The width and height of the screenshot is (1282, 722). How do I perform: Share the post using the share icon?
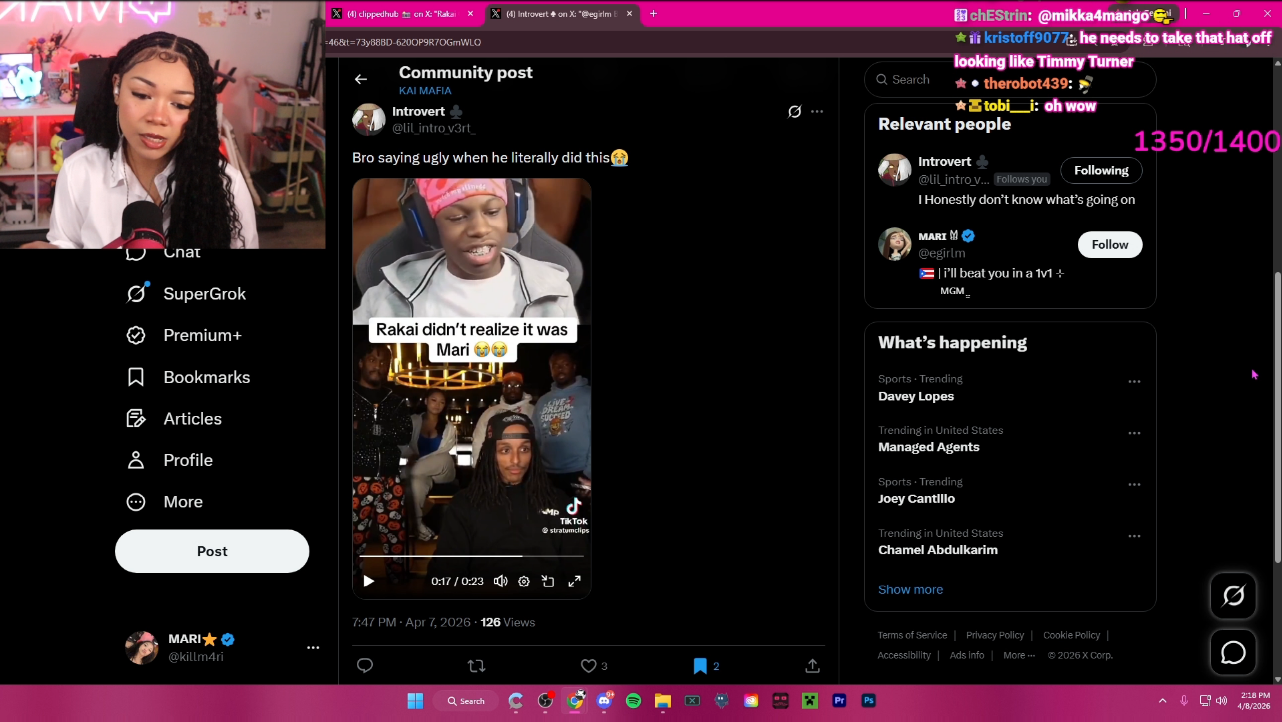tap(813, 666)
